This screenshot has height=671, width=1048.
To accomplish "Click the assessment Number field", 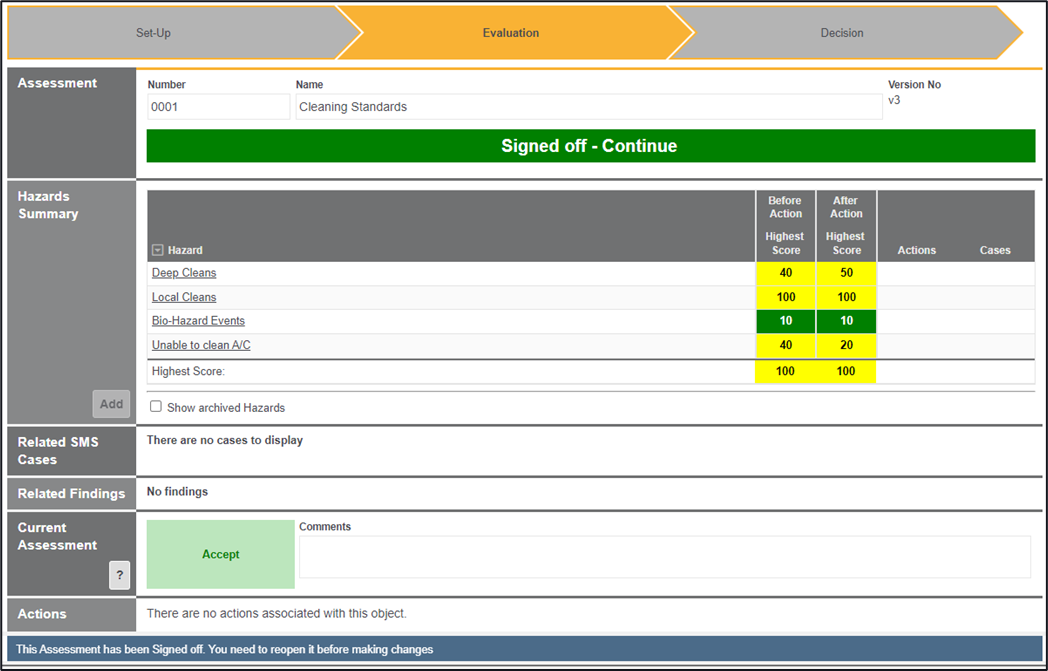I will click(x=218, y=107).
